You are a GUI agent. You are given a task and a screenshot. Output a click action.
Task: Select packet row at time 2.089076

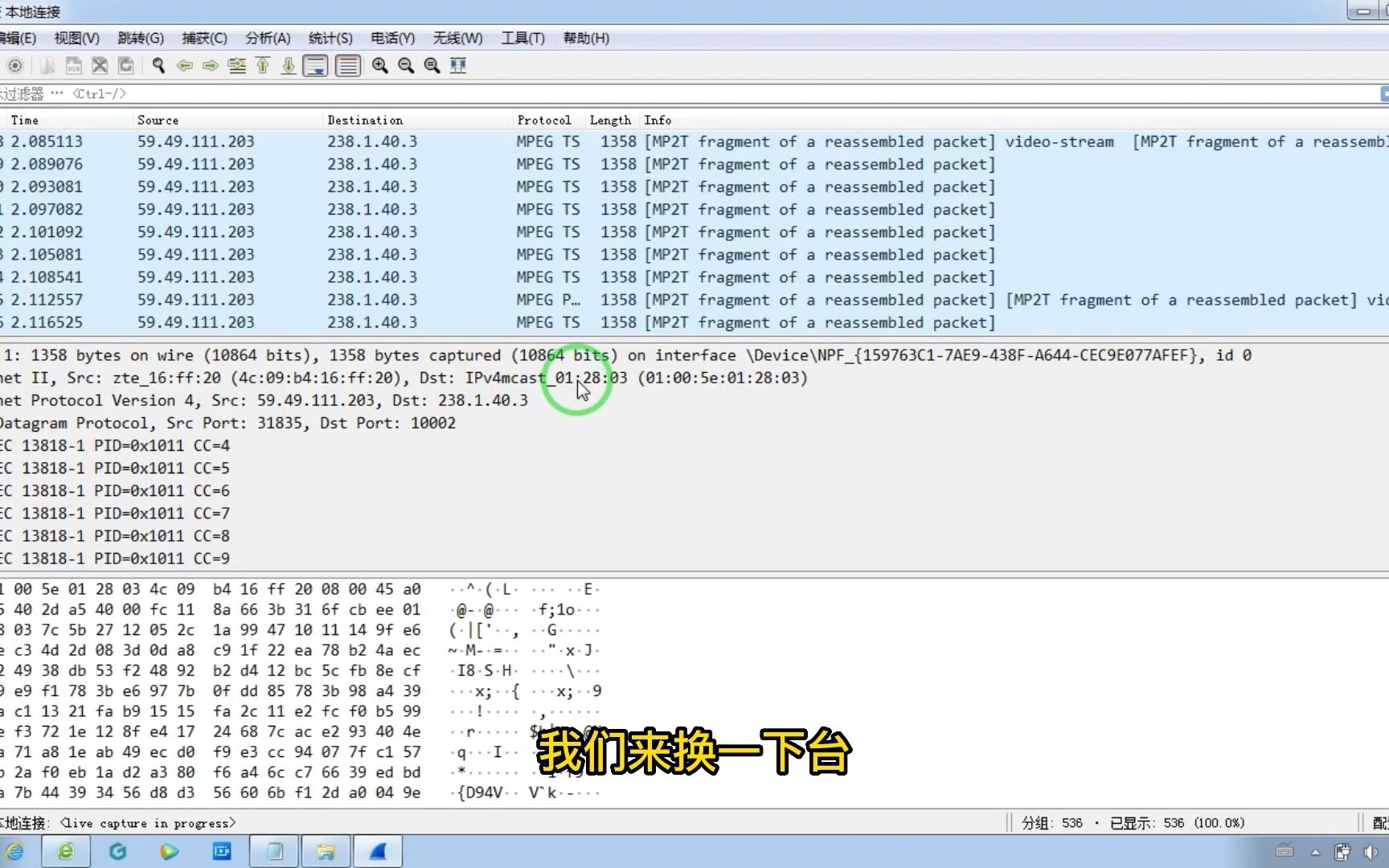694,164
